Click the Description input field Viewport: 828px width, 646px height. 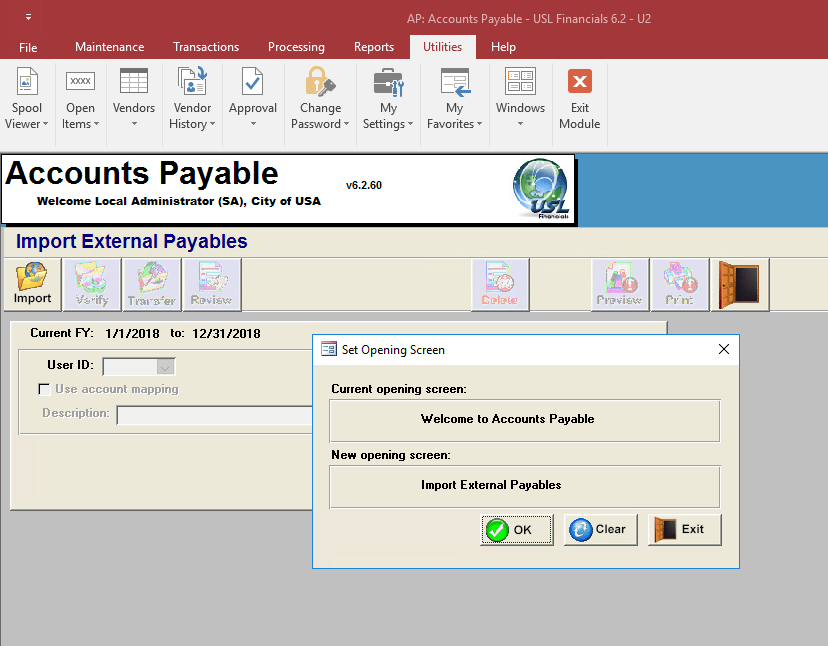click(215, 415)
